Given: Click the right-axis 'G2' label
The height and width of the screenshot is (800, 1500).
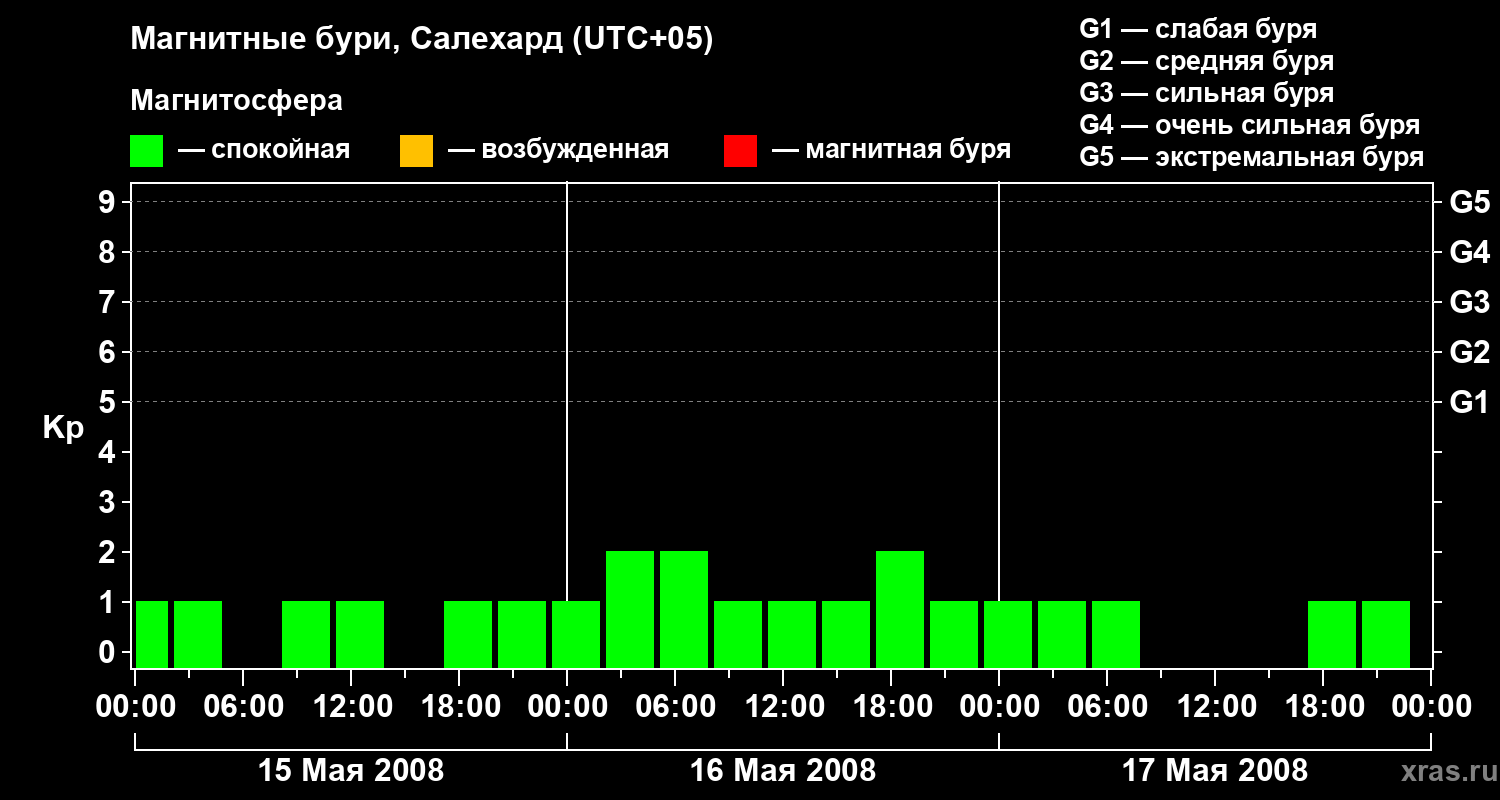Looking at the screenshot, I should click(x=1469, y=352).
